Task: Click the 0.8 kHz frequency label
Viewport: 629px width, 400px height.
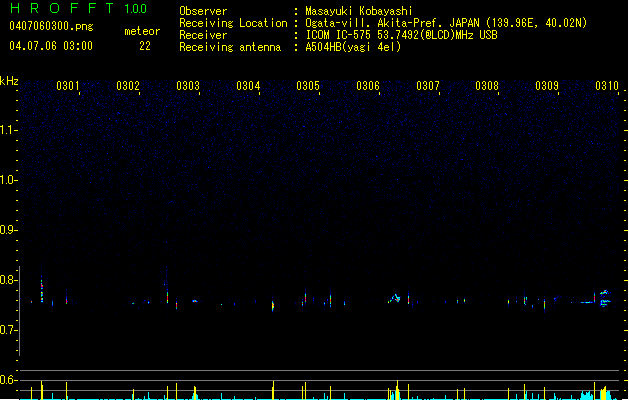Action: [8, 280]
